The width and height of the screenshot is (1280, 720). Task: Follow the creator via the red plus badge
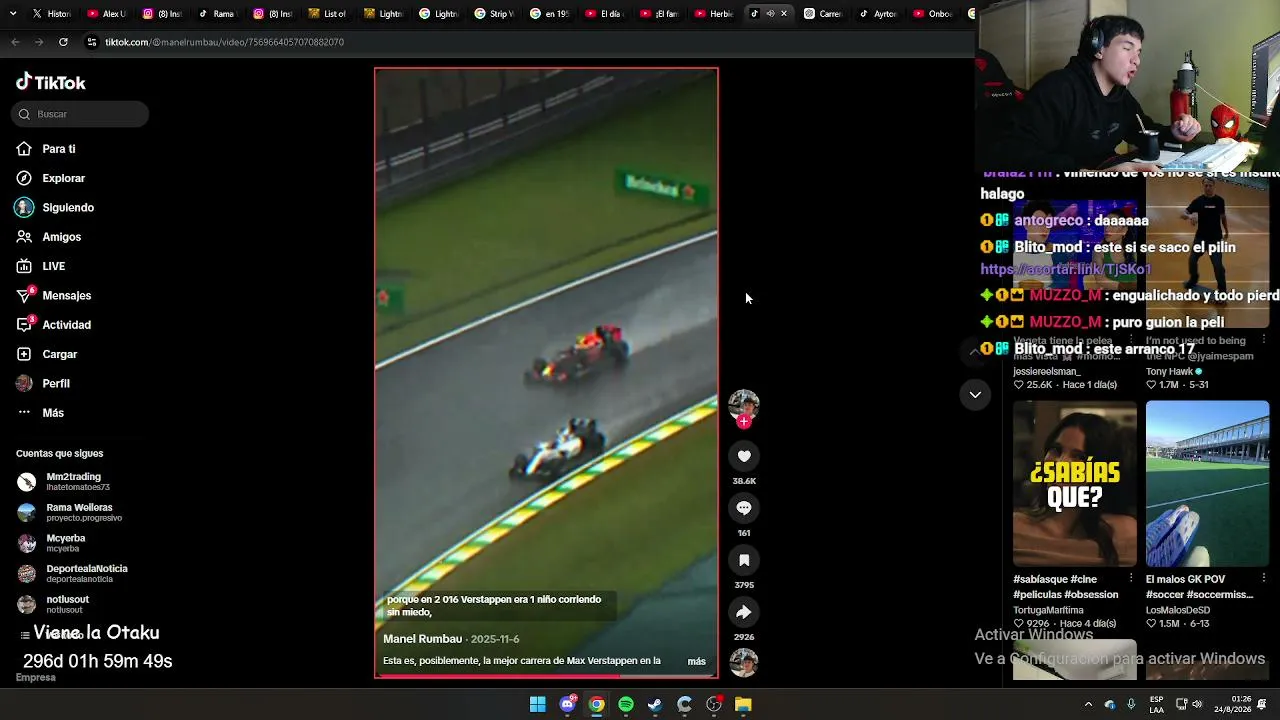(744, 422)
